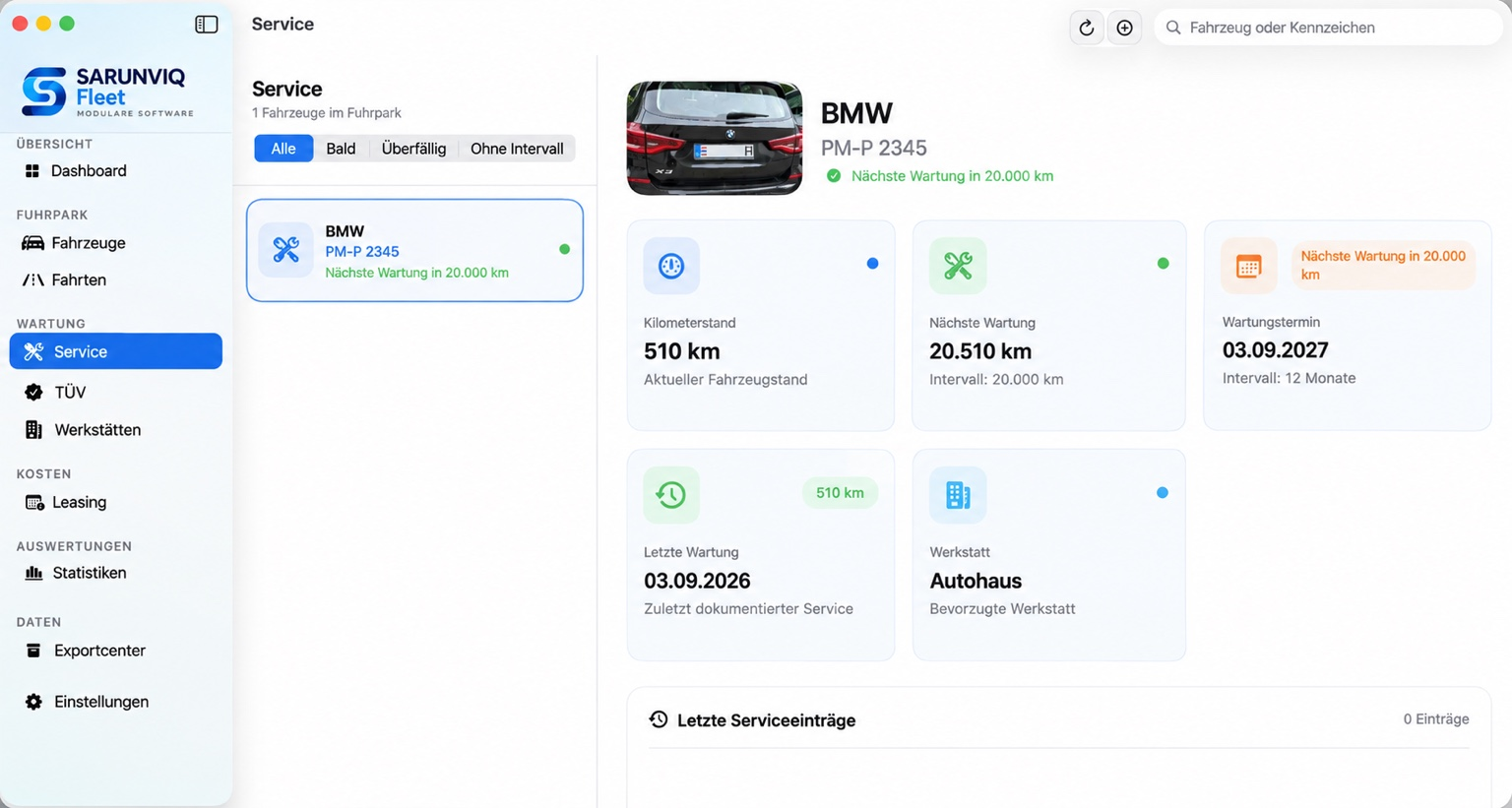Click the orange Nächste Wartung in 20.000 km badge
Image resolution: width=1512 pixels, height=808 pixels.
(1383, 265)
